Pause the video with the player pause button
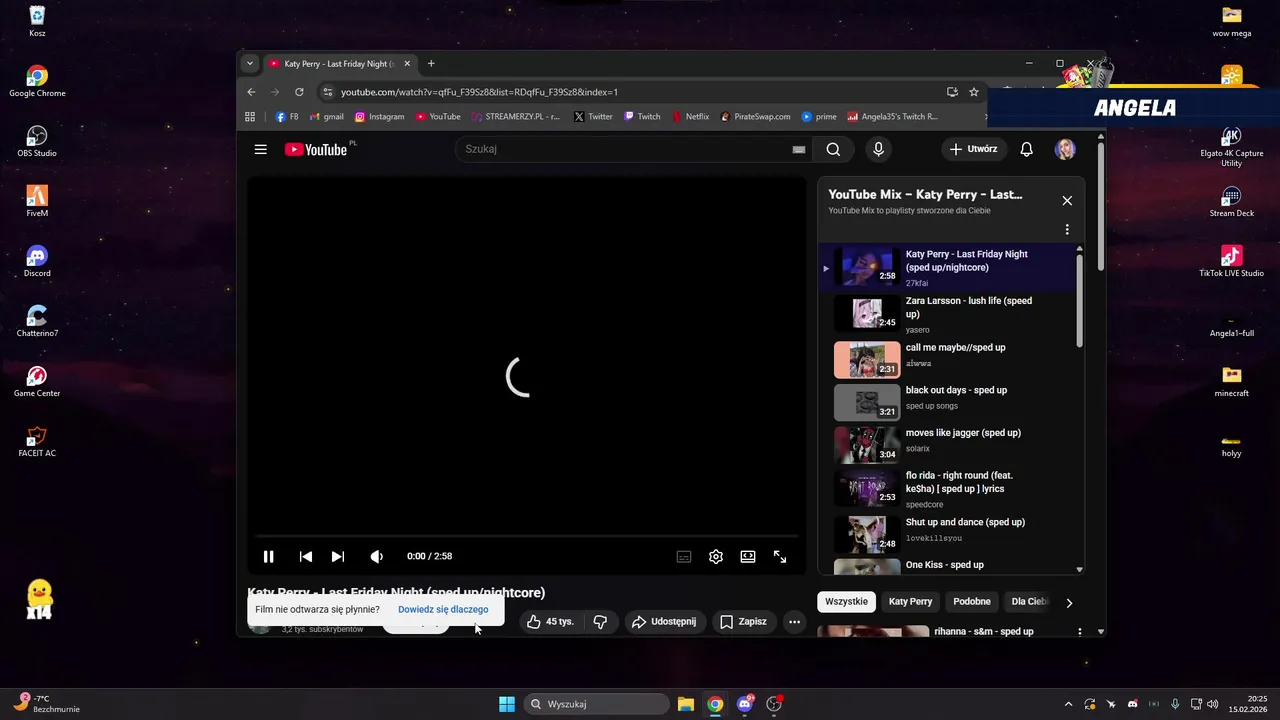Viewport: 1280px width, 720px height. click(268, 557)
